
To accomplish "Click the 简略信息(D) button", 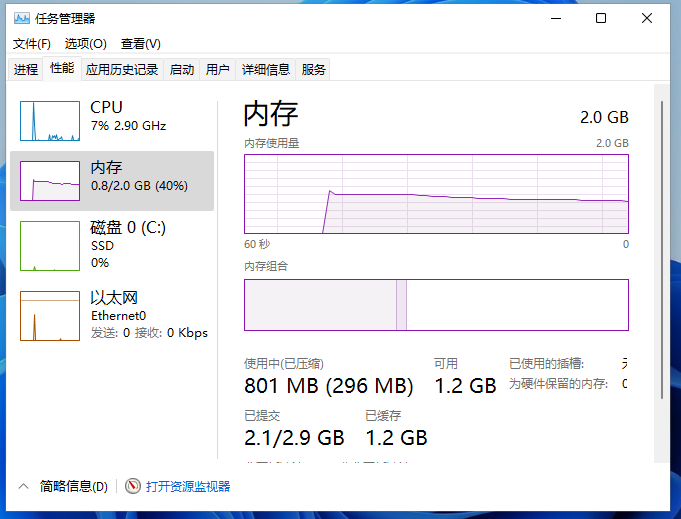I will tap(73, 487).
